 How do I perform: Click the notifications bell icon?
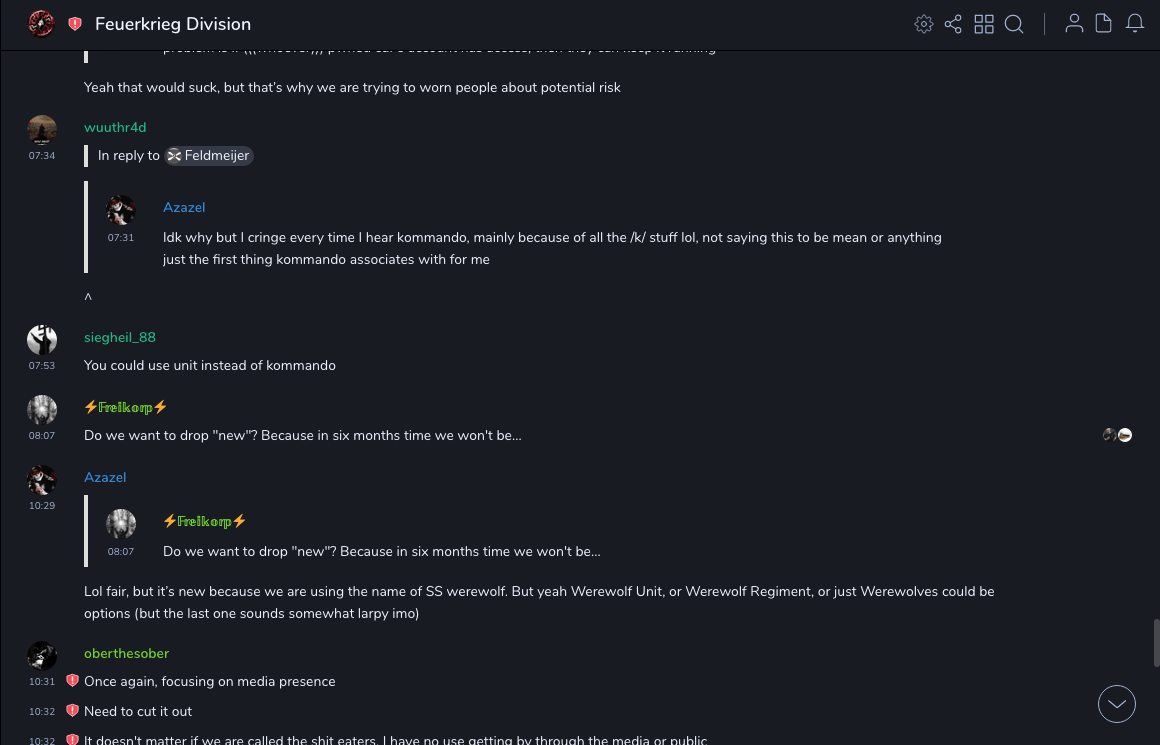click(1135, 24)
